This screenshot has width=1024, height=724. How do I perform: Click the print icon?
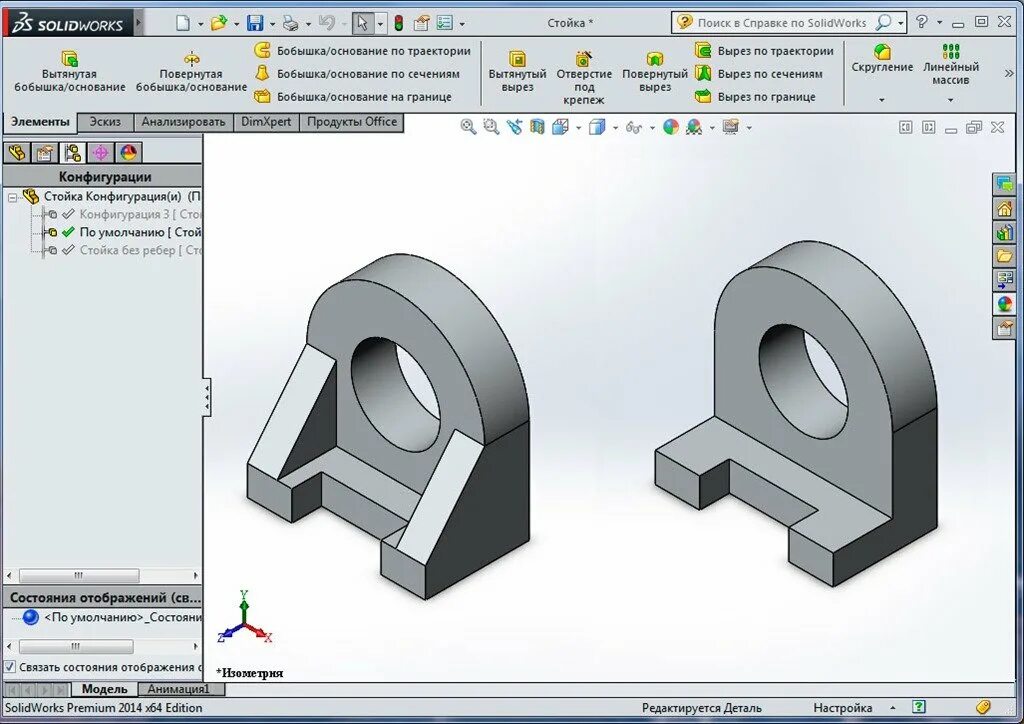tap(290, 24)
